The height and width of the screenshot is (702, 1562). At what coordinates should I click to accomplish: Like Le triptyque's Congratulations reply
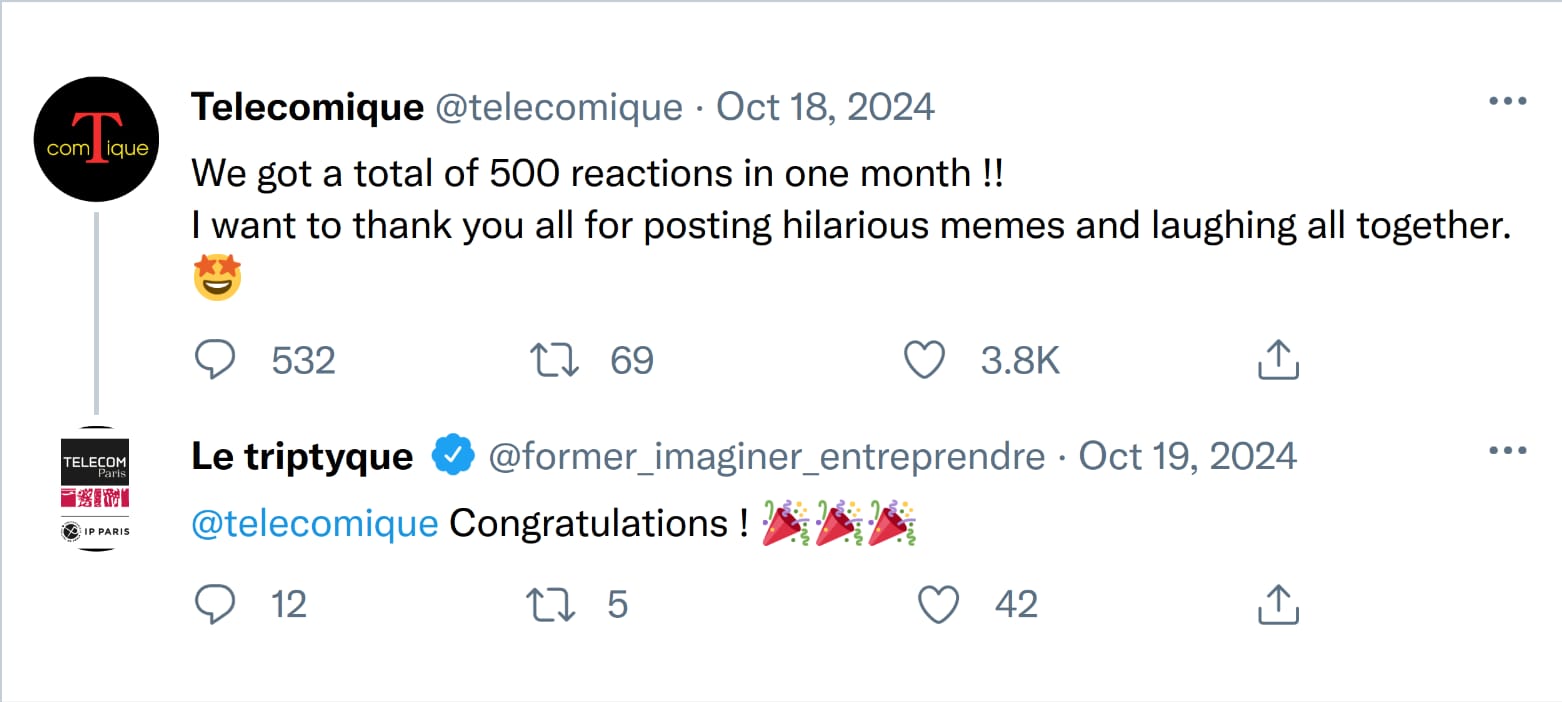point(938,604)
